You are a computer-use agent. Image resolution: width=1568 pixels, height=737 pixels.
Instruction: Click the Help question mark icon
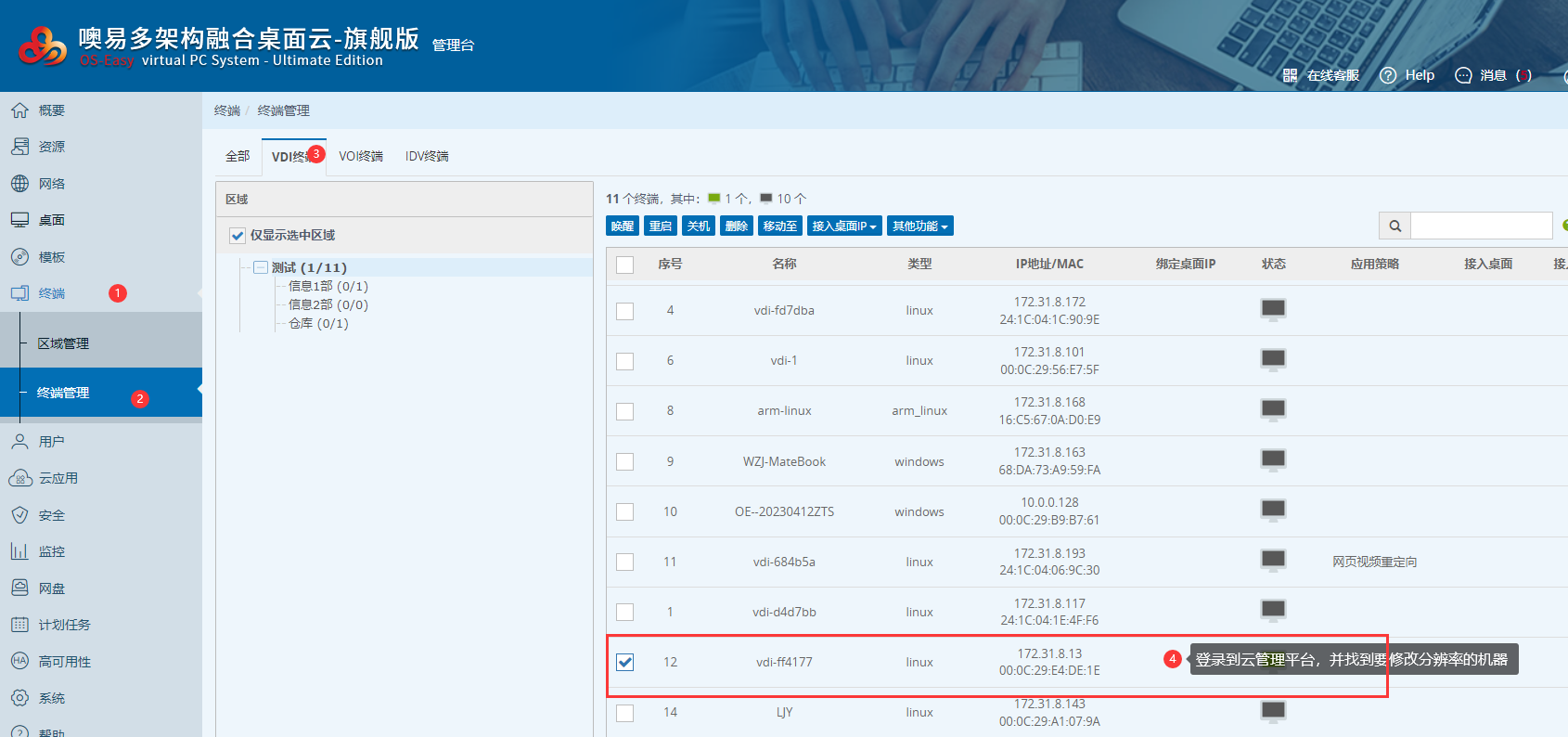pyautogui.click(x=1388, y=75)
